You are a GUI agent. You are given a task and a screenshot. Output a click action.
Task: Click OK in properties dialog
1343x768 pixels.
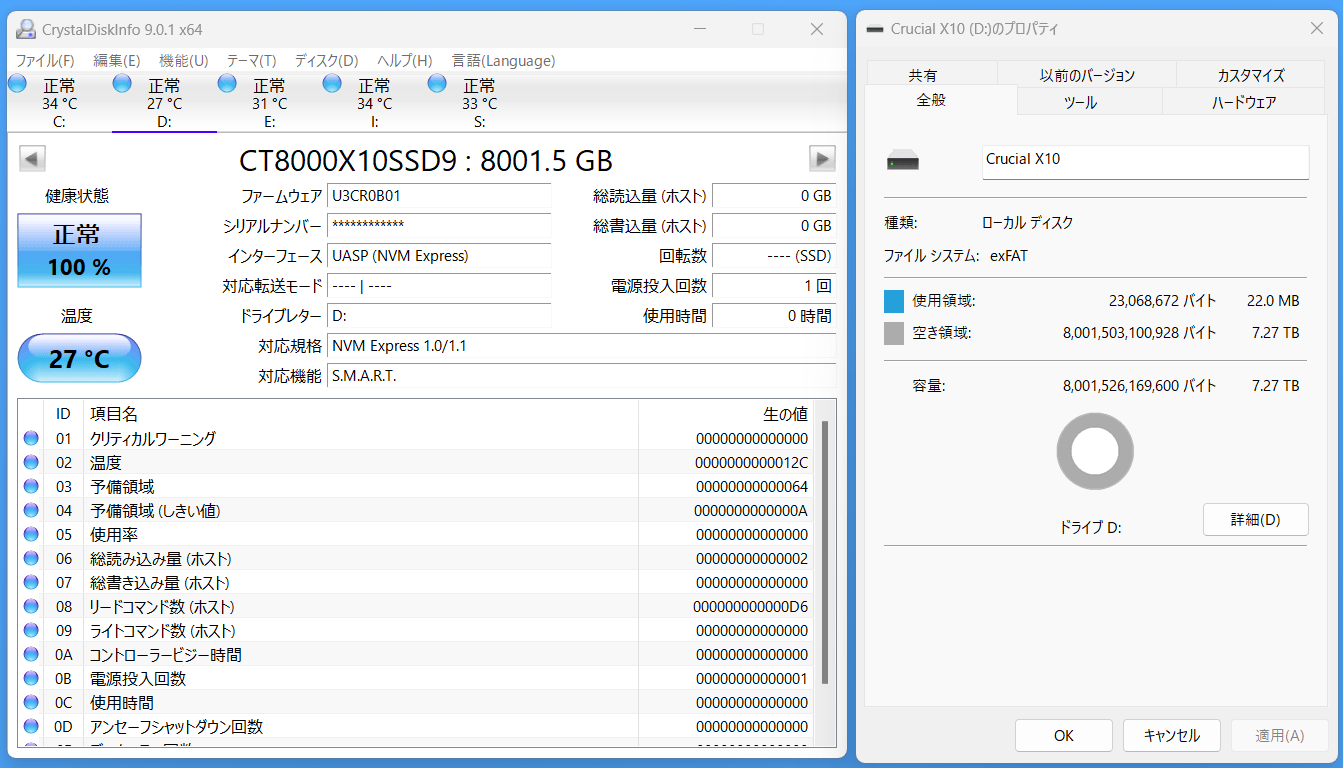point(1063,735)
